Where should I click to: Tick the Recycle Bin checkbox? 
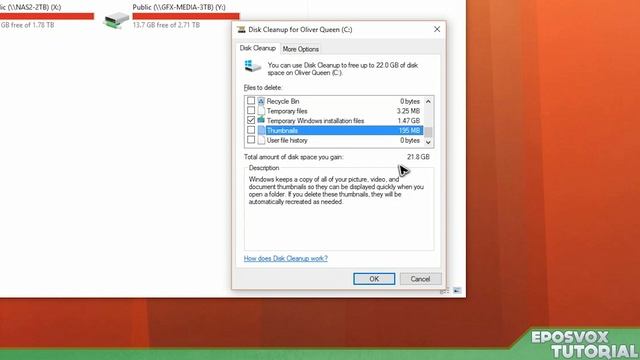click(x=251, y=101)
